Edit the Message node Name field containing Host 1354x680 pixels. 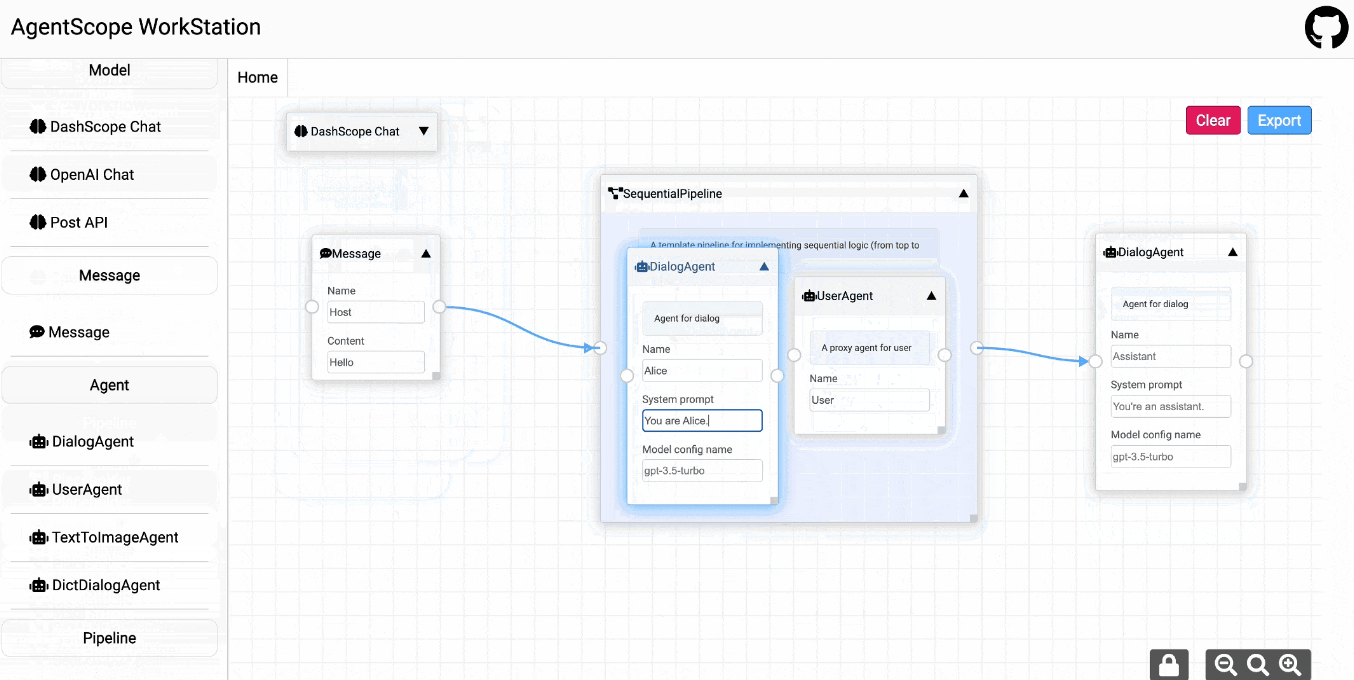(376, 312)
